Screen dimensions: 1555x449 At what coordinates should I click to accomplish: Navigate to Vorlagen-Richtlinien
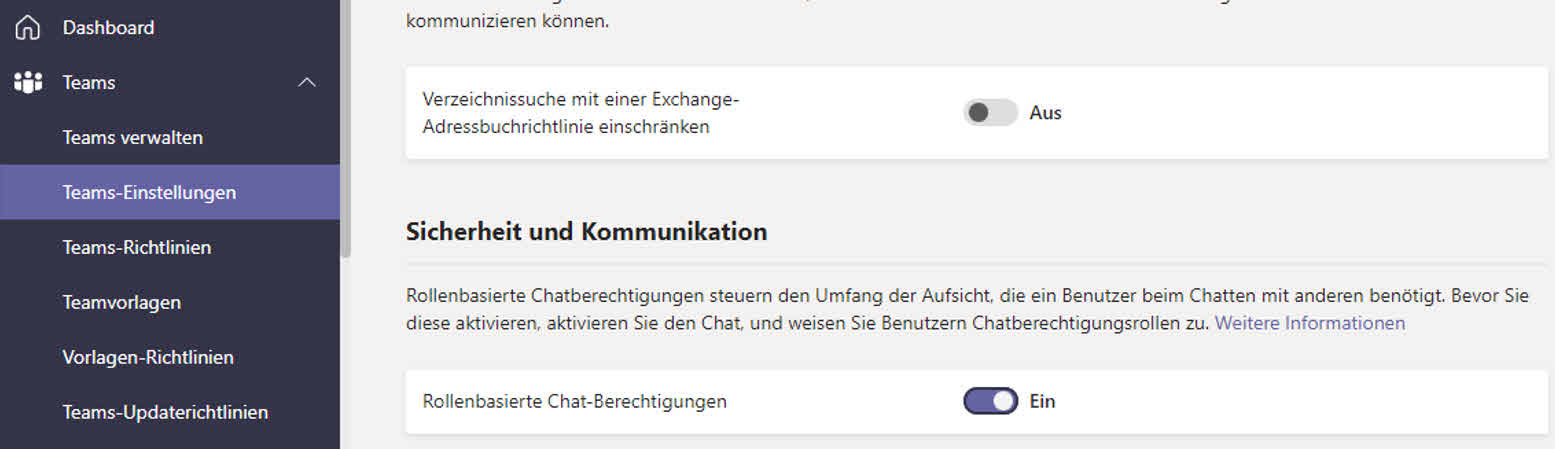click(x=148, y=357)
